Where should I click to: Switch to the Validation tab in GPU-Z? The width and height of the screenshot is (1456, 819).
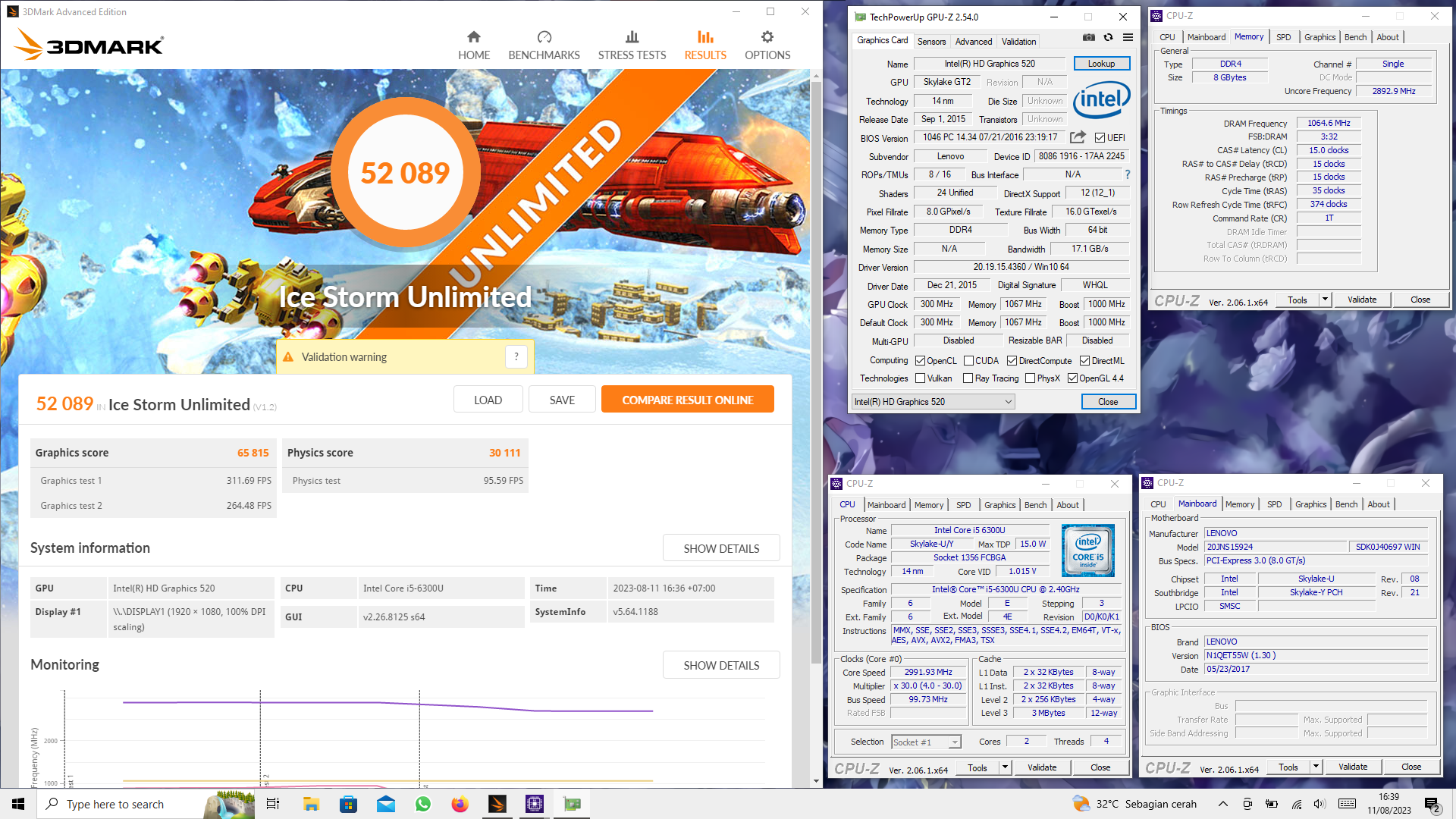click(1018, 42)
